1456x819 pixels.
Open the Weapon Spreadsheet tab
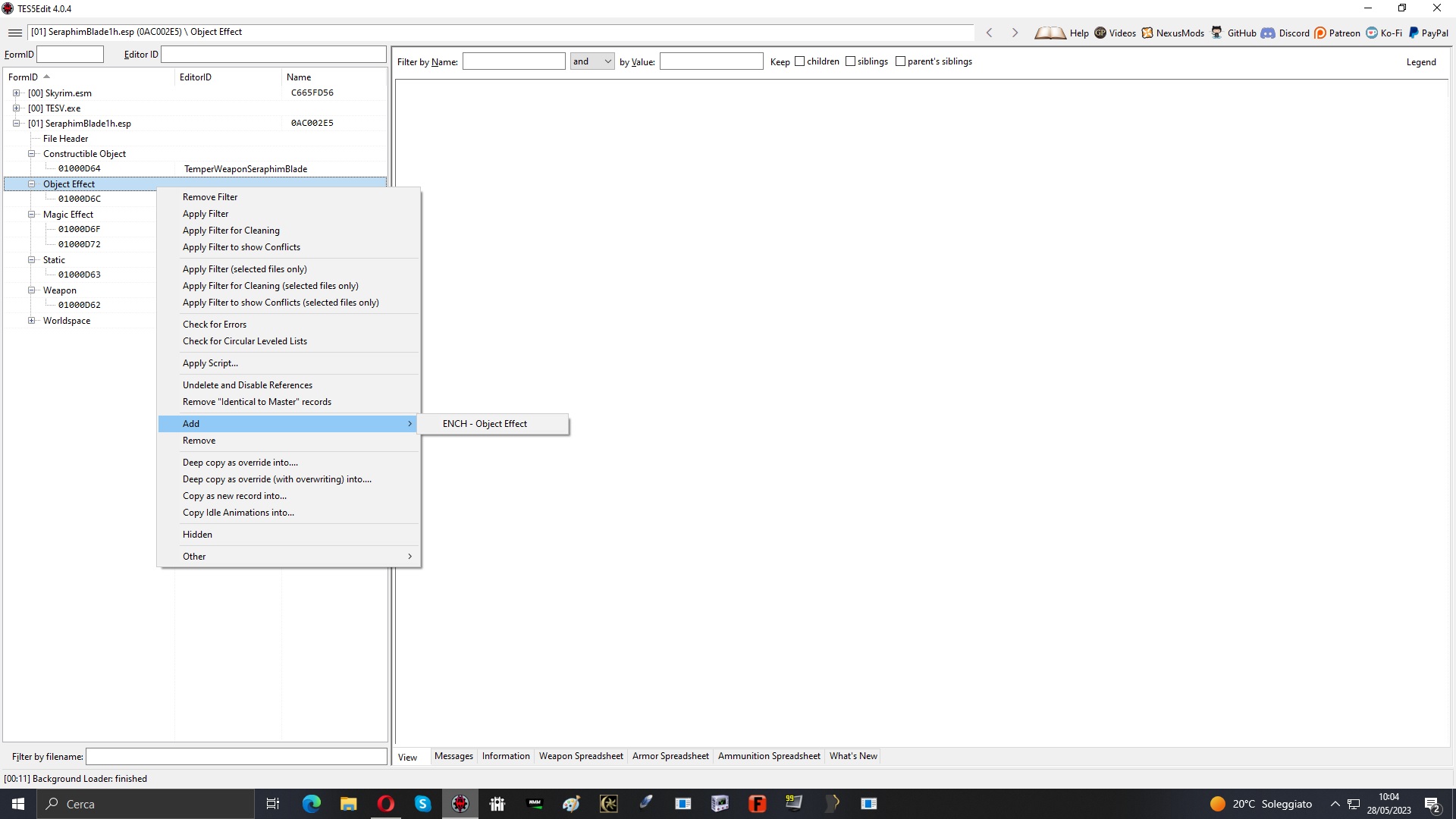(581, 756)
